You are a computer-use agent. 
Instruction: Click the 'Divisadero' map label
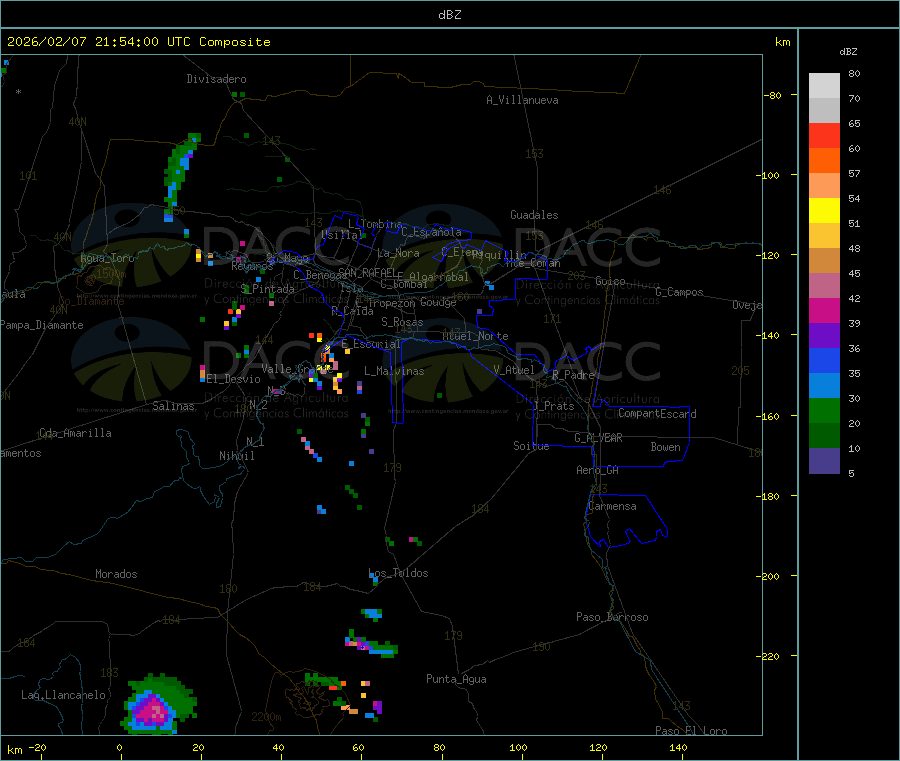[216, 79]
